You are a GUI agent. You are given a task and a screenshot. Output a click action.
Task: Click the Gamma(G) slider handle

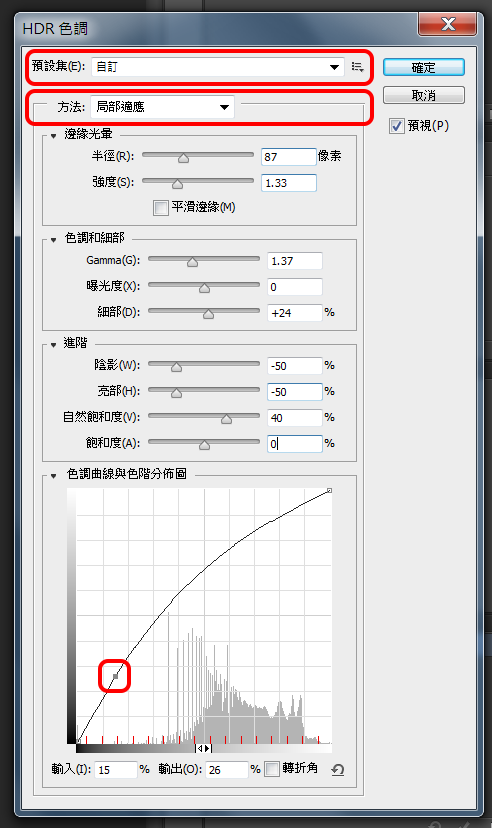tap(192, 261)
